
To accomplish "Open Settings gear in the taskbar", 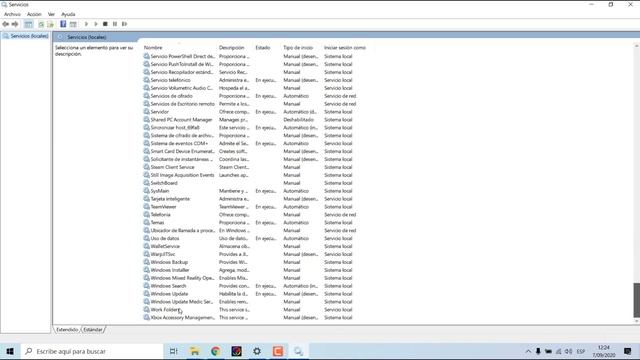I will click(257, 351).
